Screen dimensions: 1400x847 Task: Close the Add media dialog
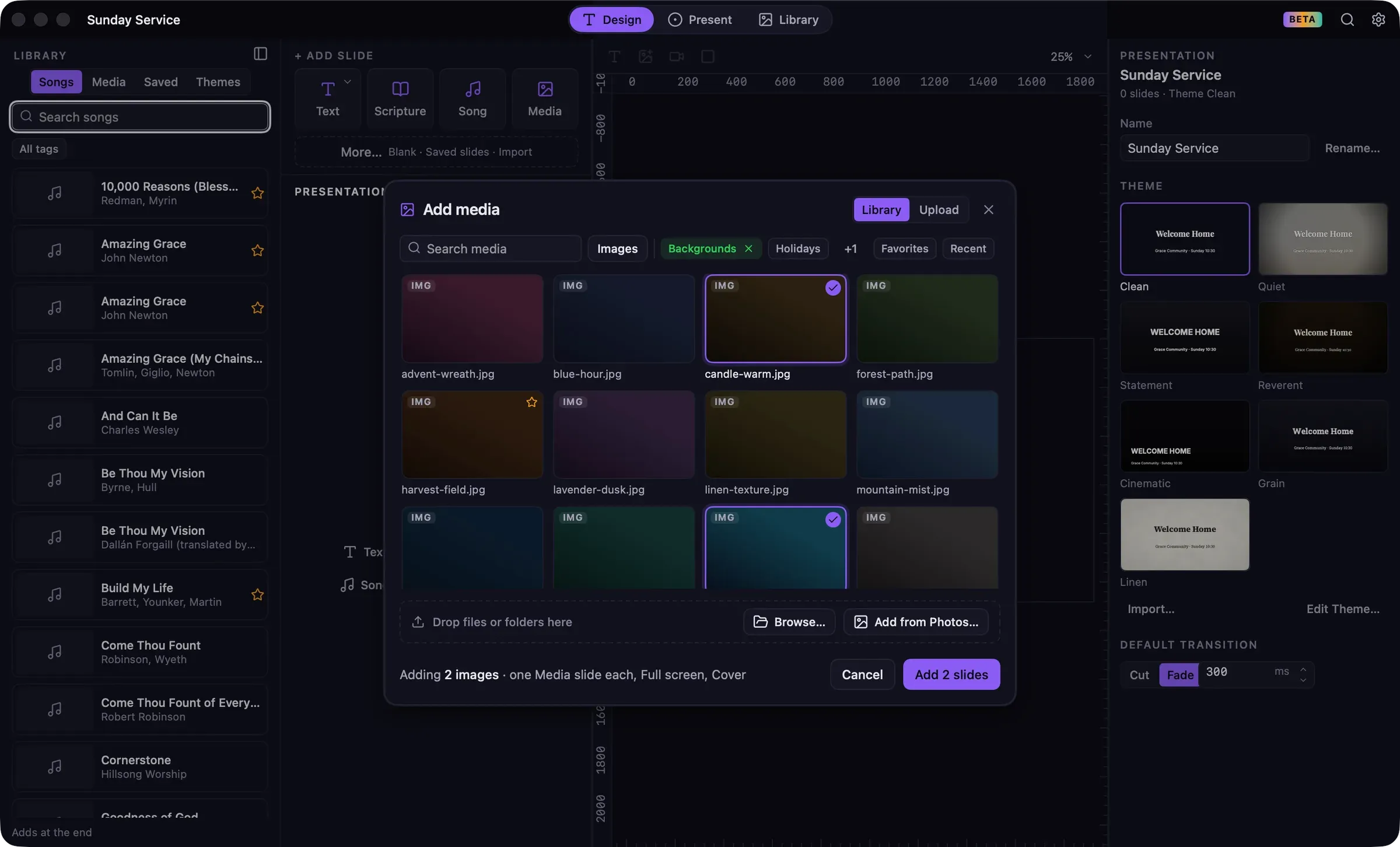click(988, 209)
